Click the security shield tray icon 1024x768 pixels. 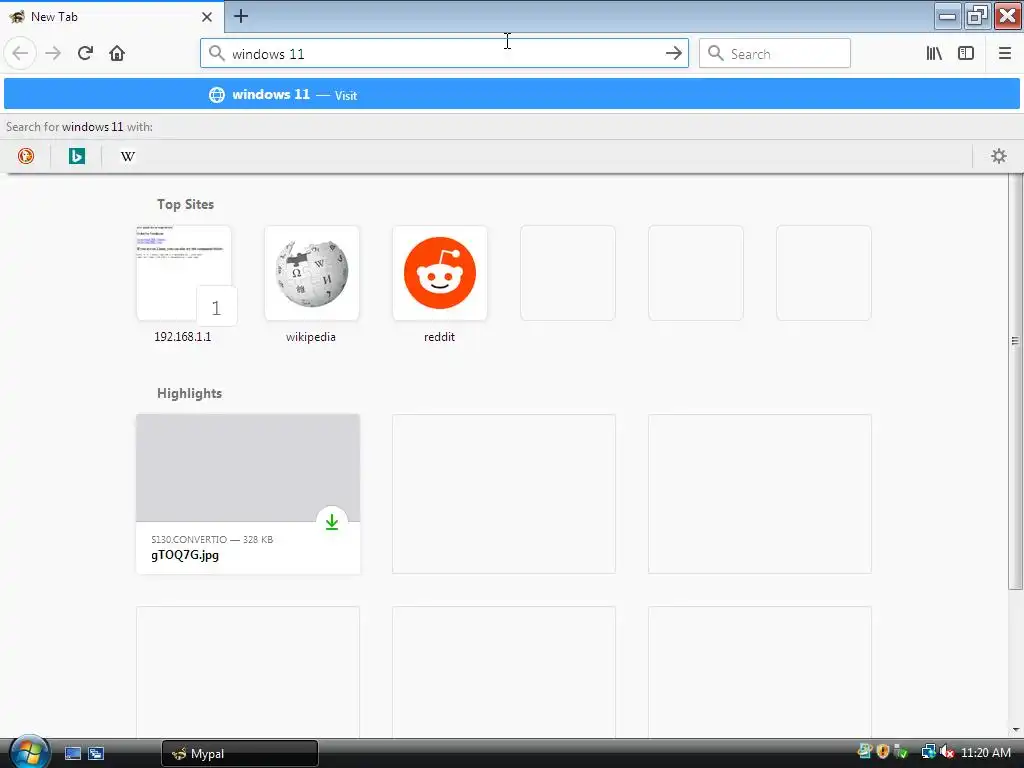[884, 752]
